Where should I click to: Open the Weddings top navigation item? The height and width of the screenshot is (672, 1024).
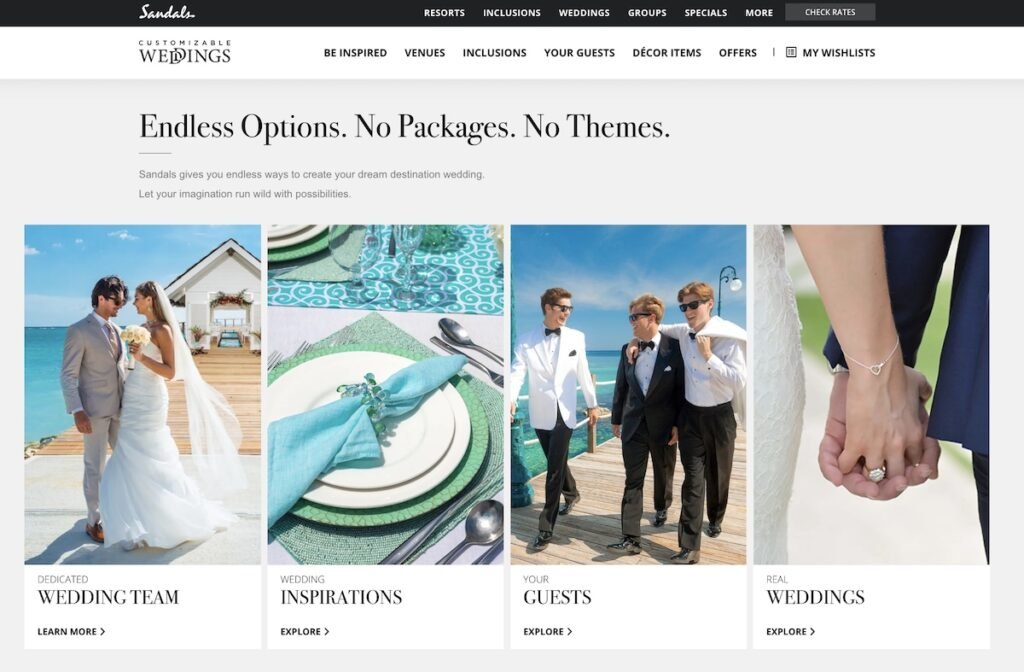pyautogui.click(x=584, y=12)
